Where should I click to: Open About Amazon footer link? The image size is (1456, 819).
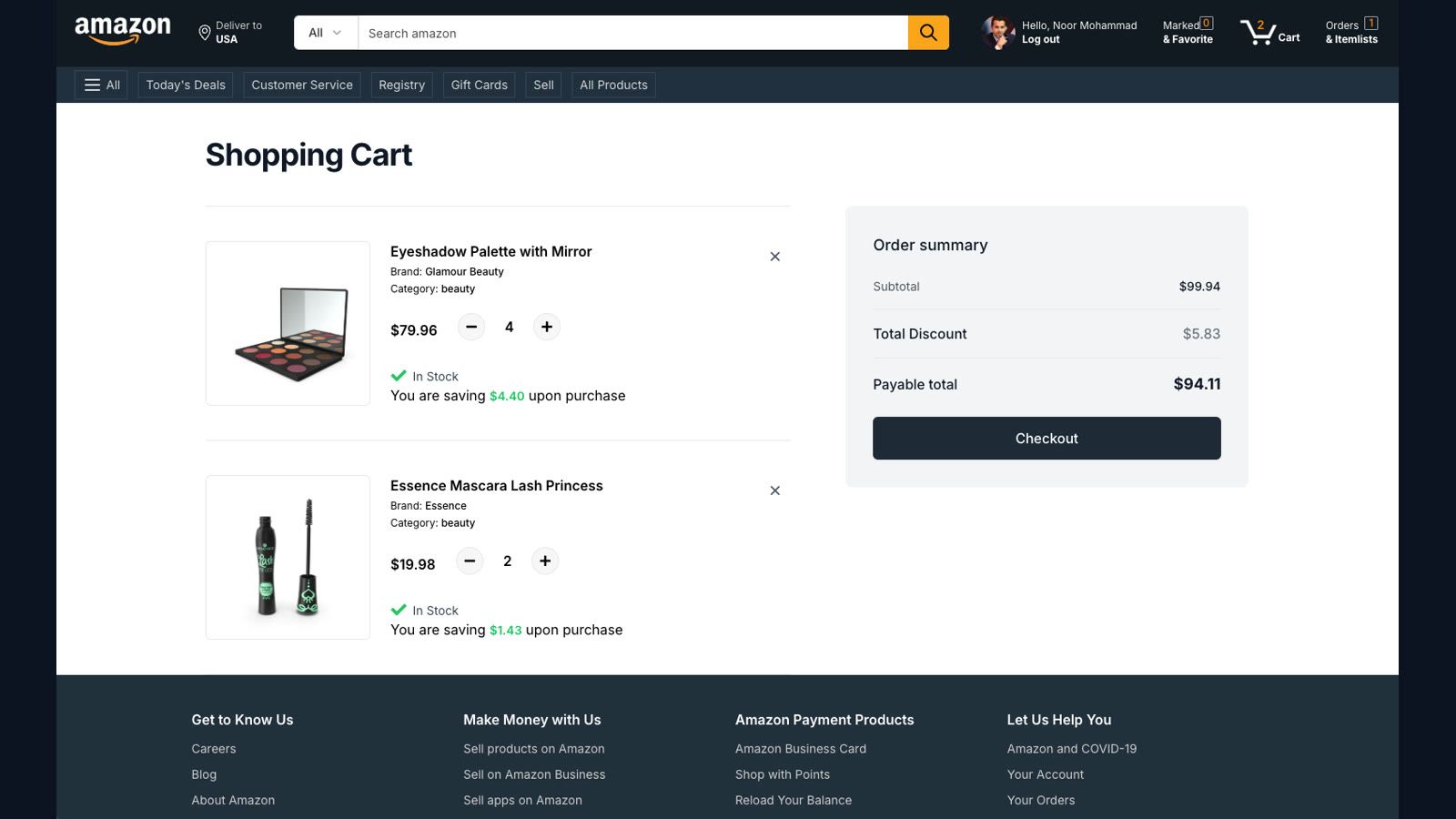(x=233, y=800)
